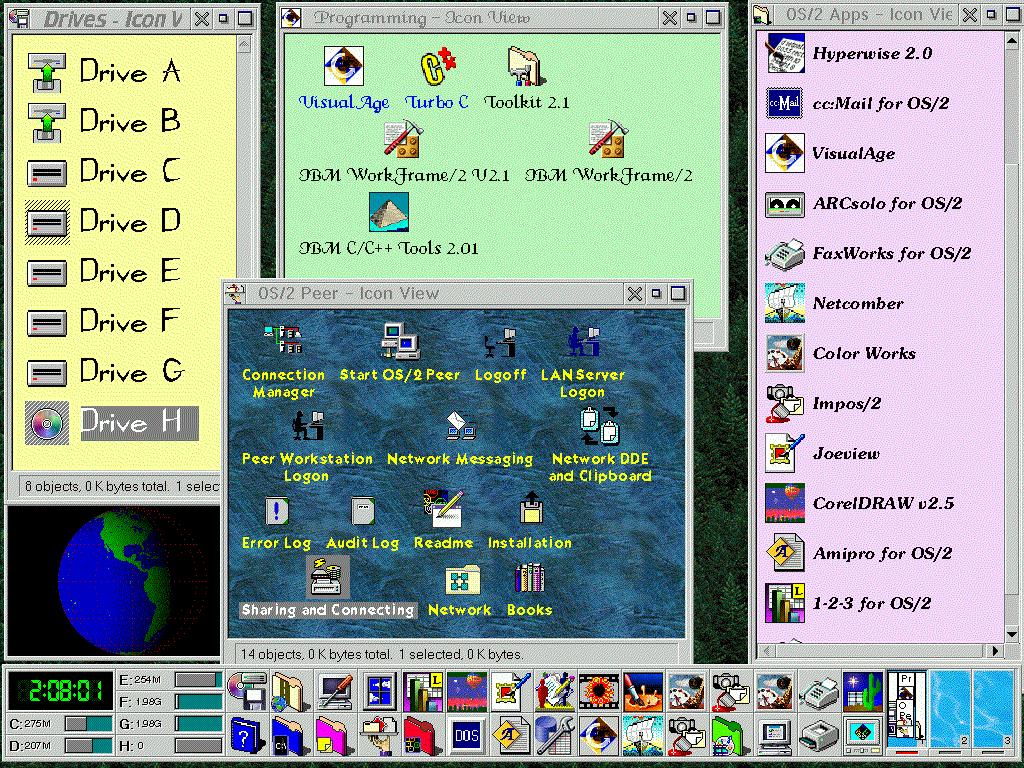1024x768 pixels.
Task: Select Drive C hard disk icon
Action: [46, 173]
